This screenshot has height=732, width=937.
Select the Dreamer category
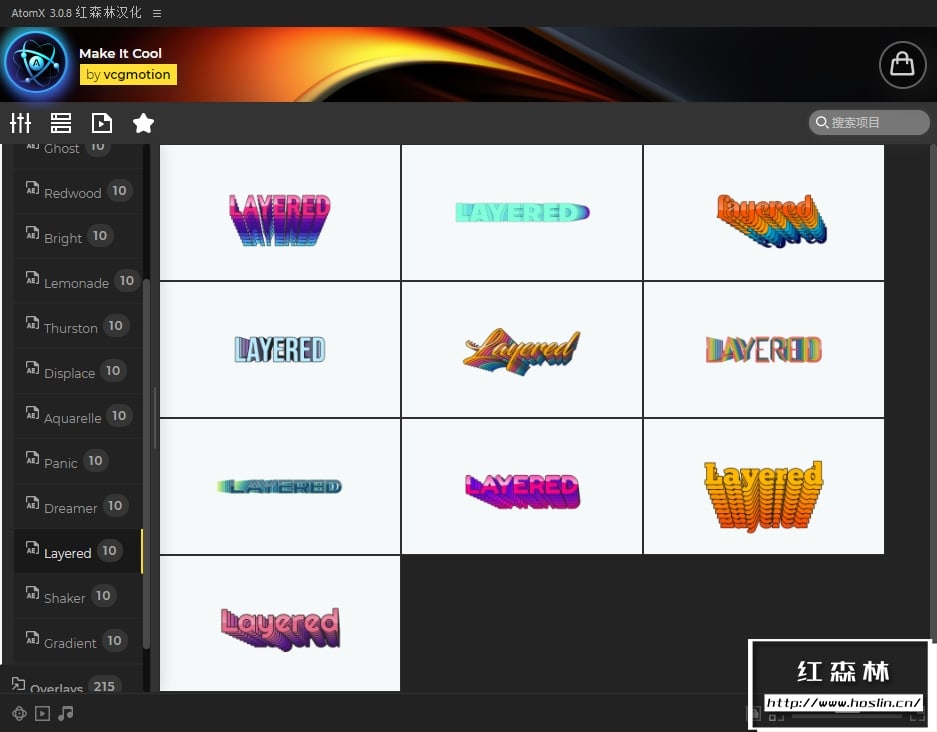click(x=78, y=506)
